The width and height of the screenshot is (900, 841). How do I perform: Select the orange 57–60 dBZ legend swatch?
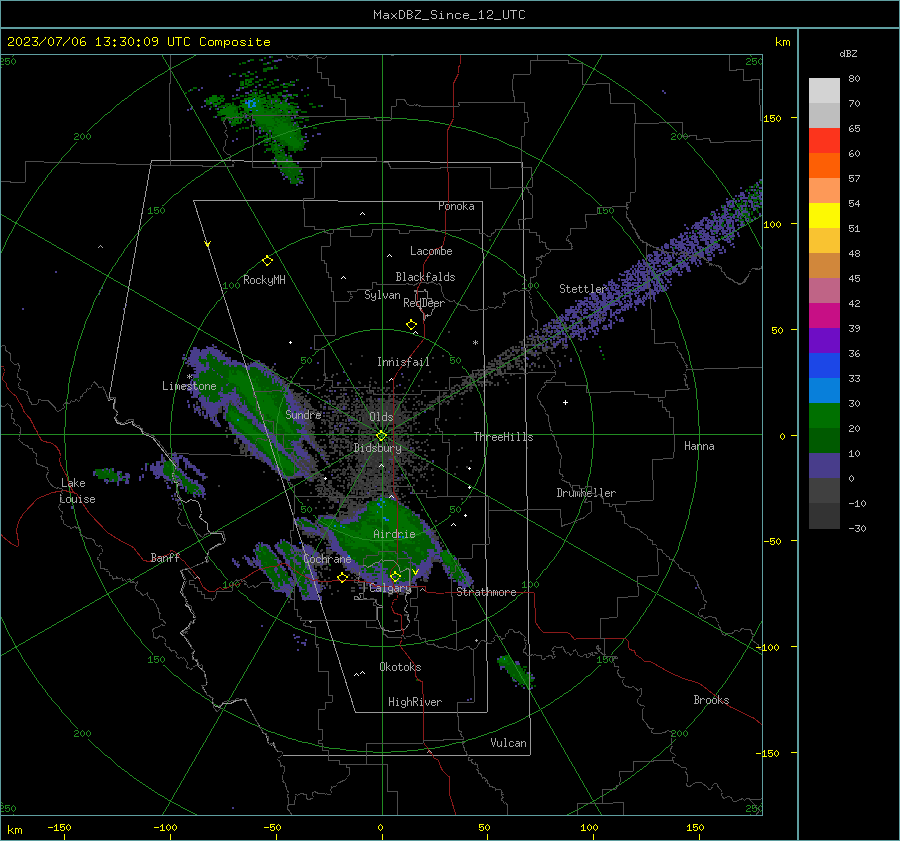(x=824, y=165)
